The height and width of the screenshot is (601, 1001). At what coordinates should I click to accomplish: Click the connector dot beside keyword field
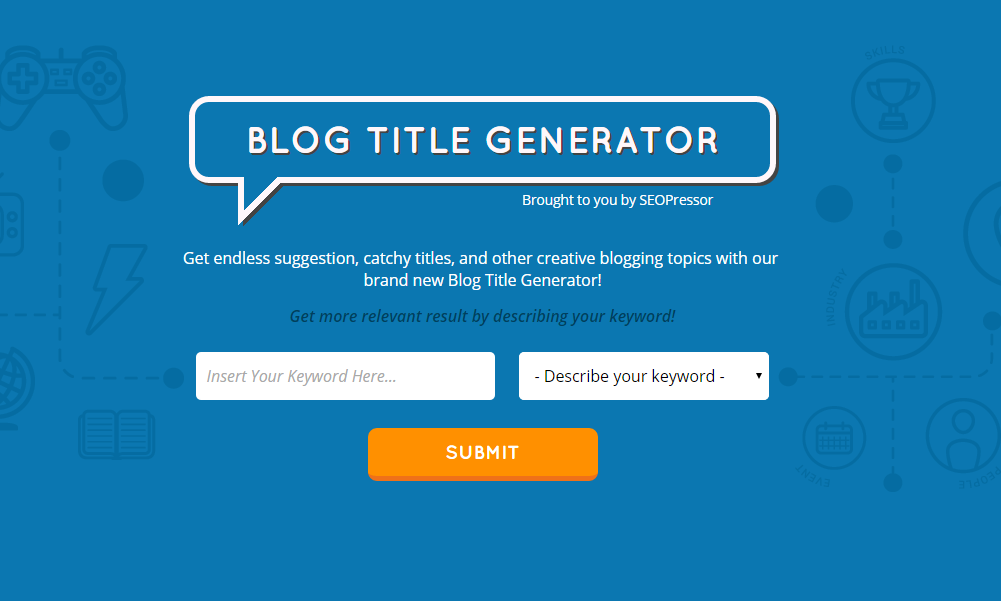(x=173, y=378)
